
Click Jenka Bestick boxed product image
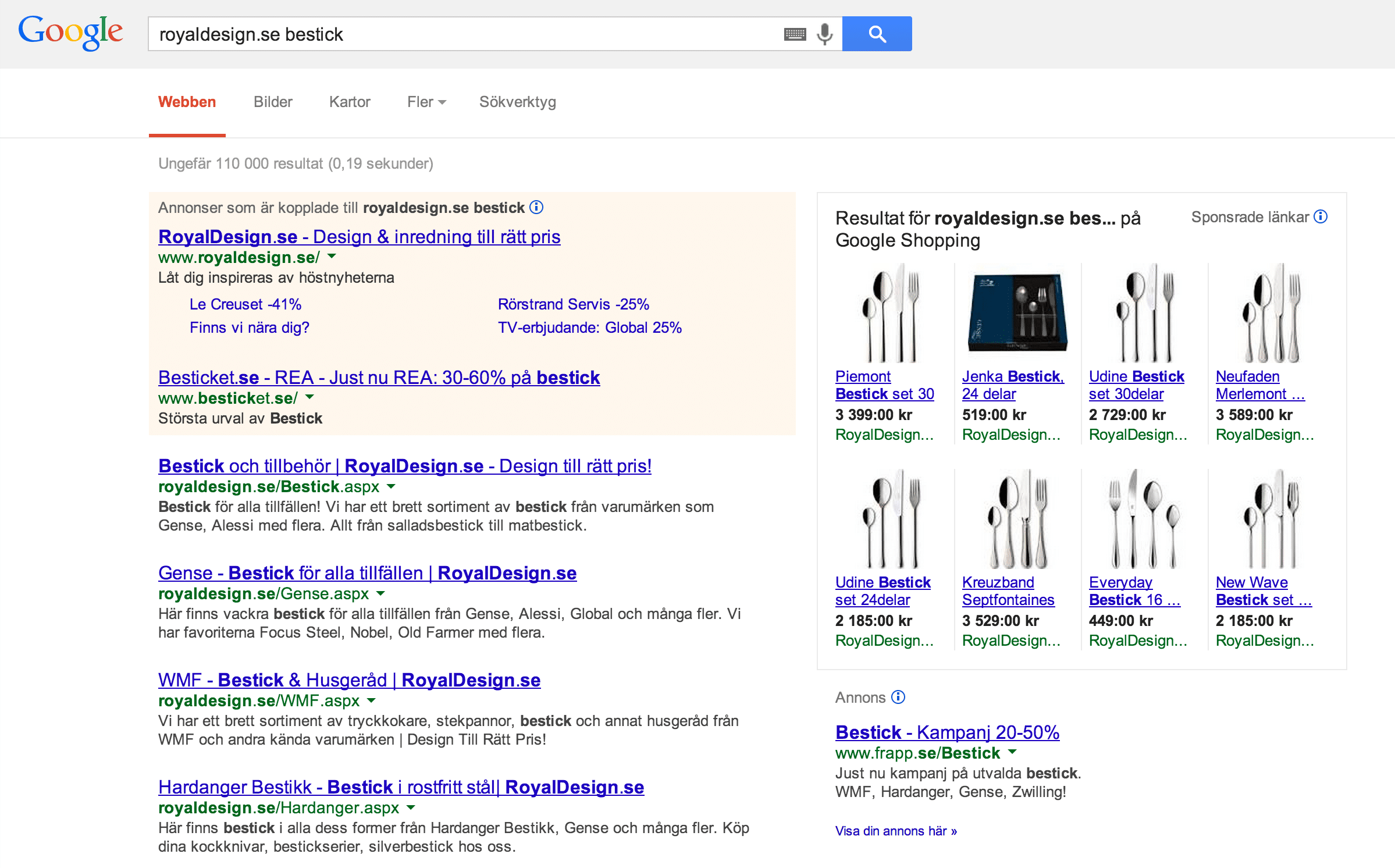pyautogui.click(x=1017, y=313)
